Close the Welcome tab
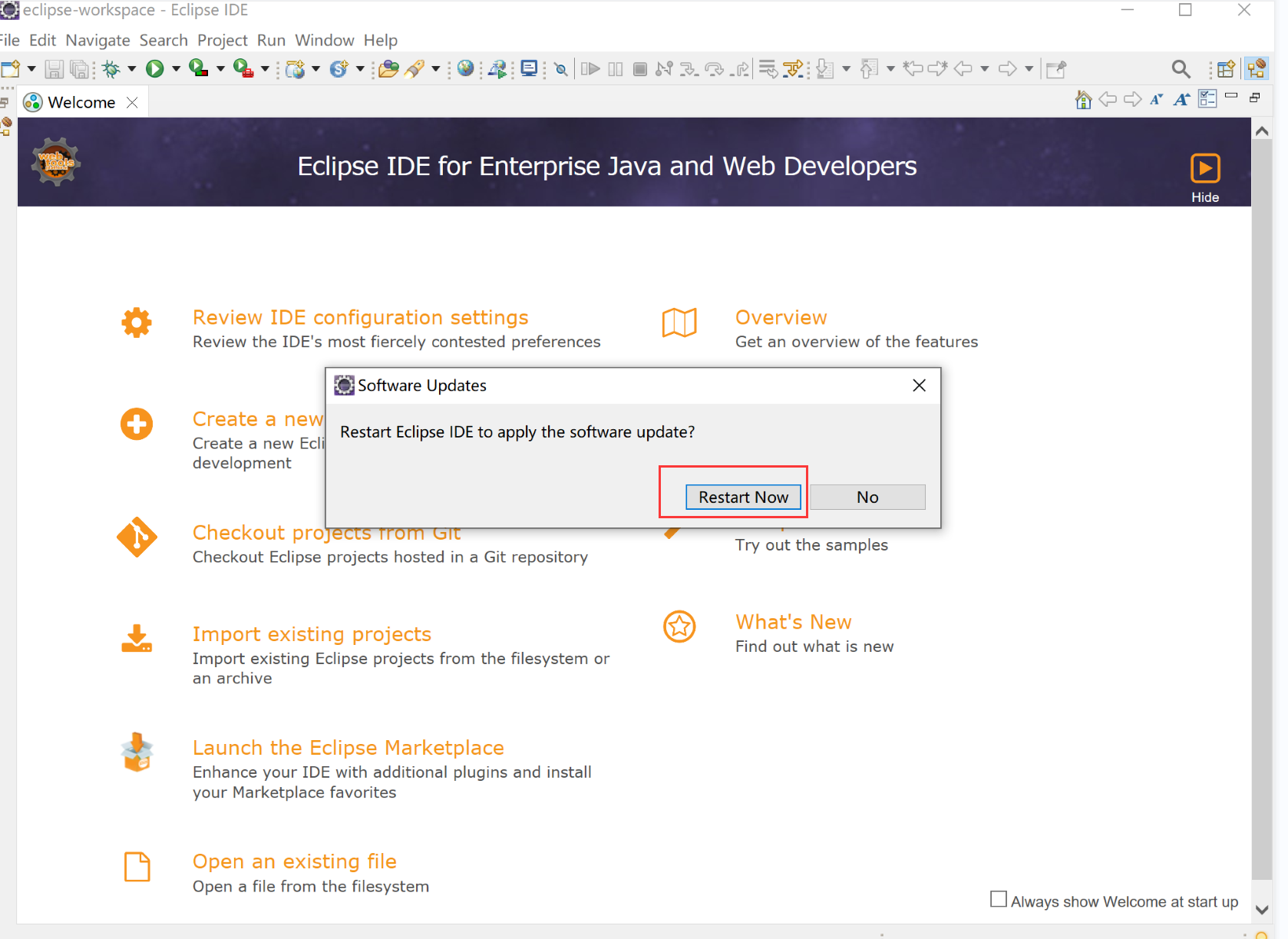Viewport: 1288px width, 939px height. [132, 102]
